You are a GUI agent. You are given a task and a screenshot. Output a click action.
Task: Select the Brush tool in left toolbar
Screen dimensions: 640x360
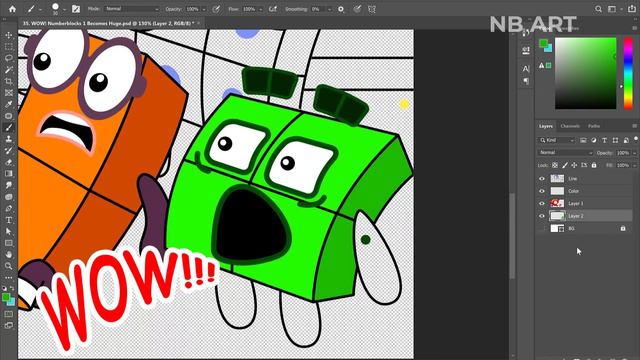pyautogui.click(x=9, y=127)
